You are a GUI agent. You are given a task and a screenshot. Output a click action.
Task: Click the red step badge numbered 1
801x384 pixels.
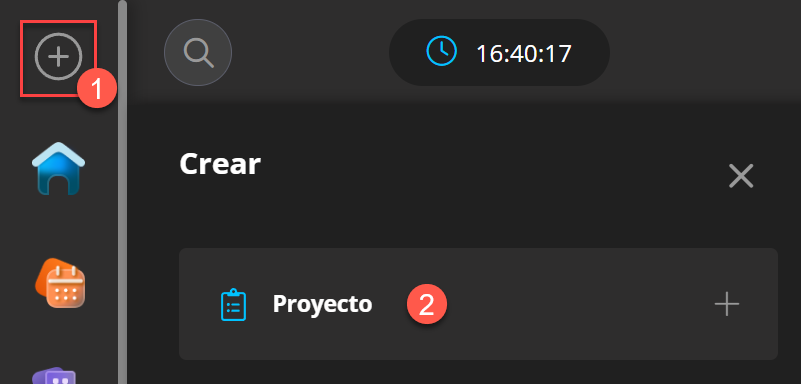pyautogui.click(x=97, y=88)
